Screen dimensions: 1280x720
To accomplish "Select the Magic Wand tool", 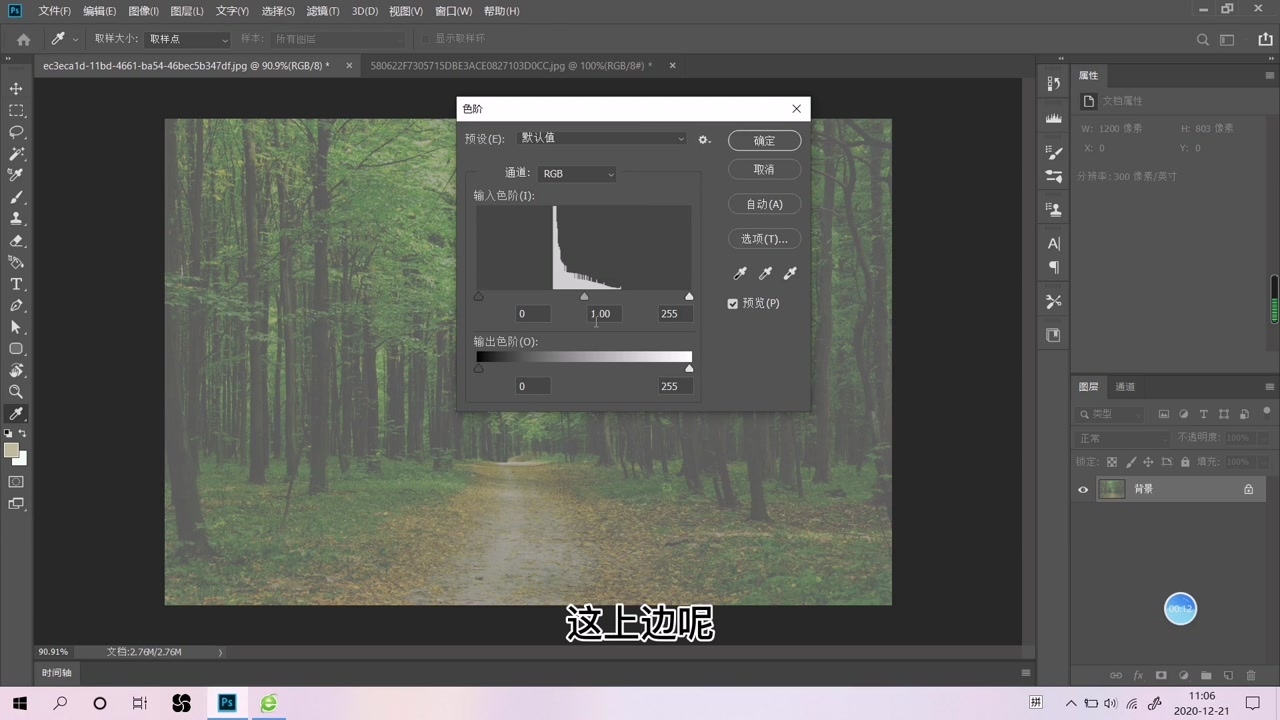I will click(16, 154).
